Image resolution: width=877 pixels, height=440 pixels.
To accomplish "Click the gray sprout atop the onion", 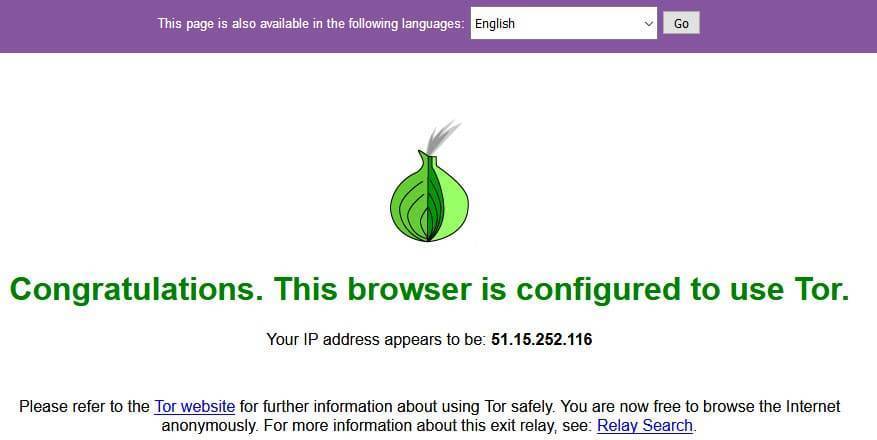I will 443,137.
